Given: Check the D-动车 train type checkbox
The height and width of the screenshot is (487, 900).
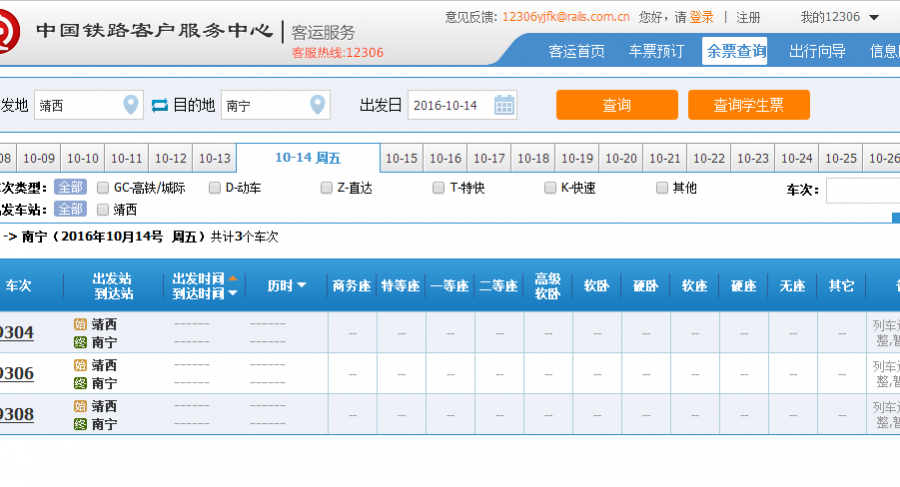Looking at the screenshot, I should 215,188.
